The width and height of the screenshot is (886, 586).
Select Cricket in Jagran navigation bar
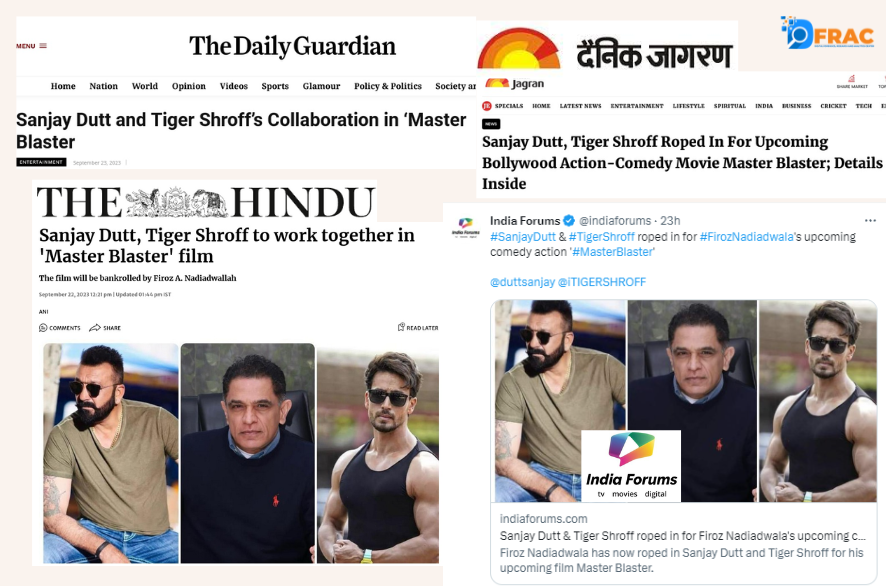pos(833,106)
